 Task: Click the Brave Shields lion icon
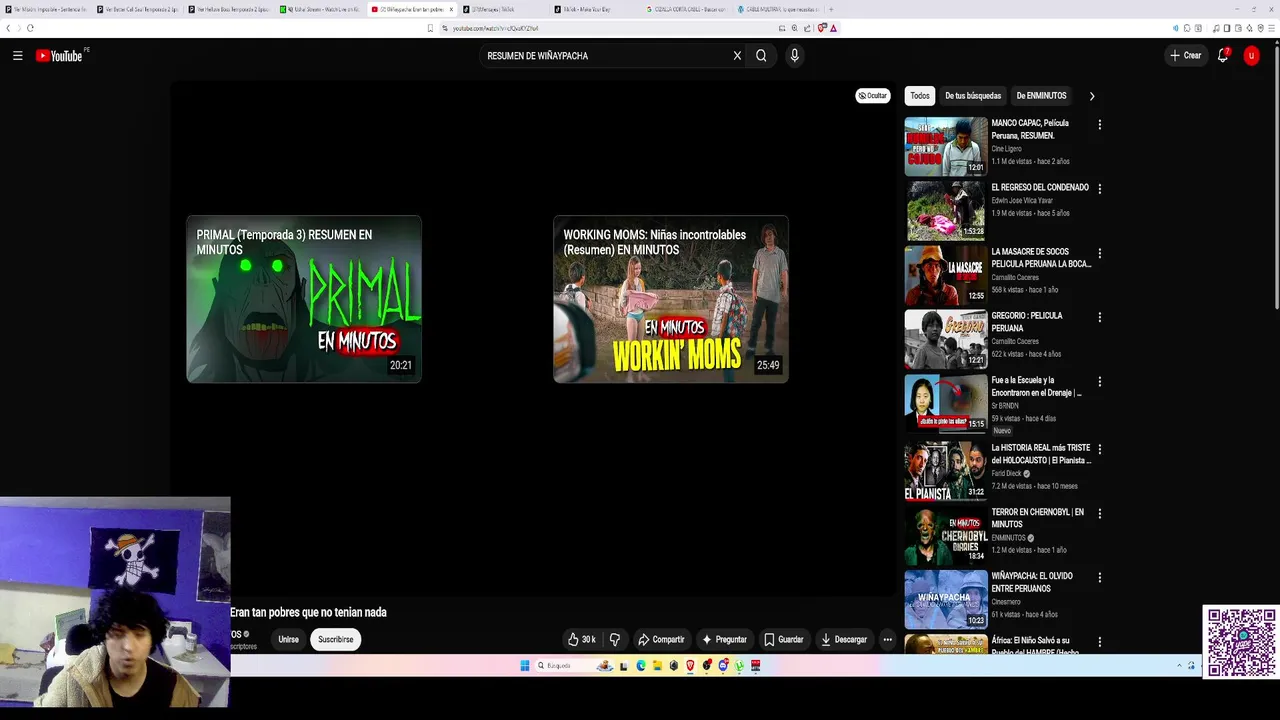pos(821,28)
